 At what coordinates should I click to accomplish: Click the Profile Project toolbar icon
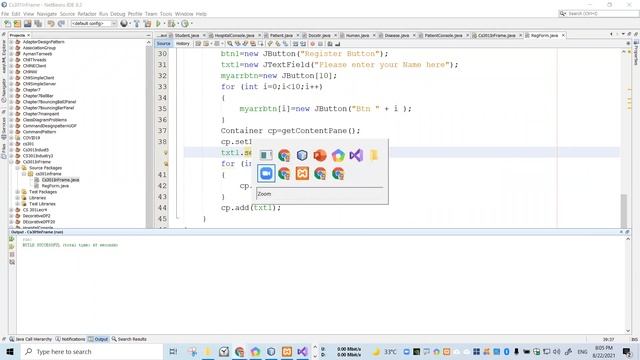tap(185, 24)
